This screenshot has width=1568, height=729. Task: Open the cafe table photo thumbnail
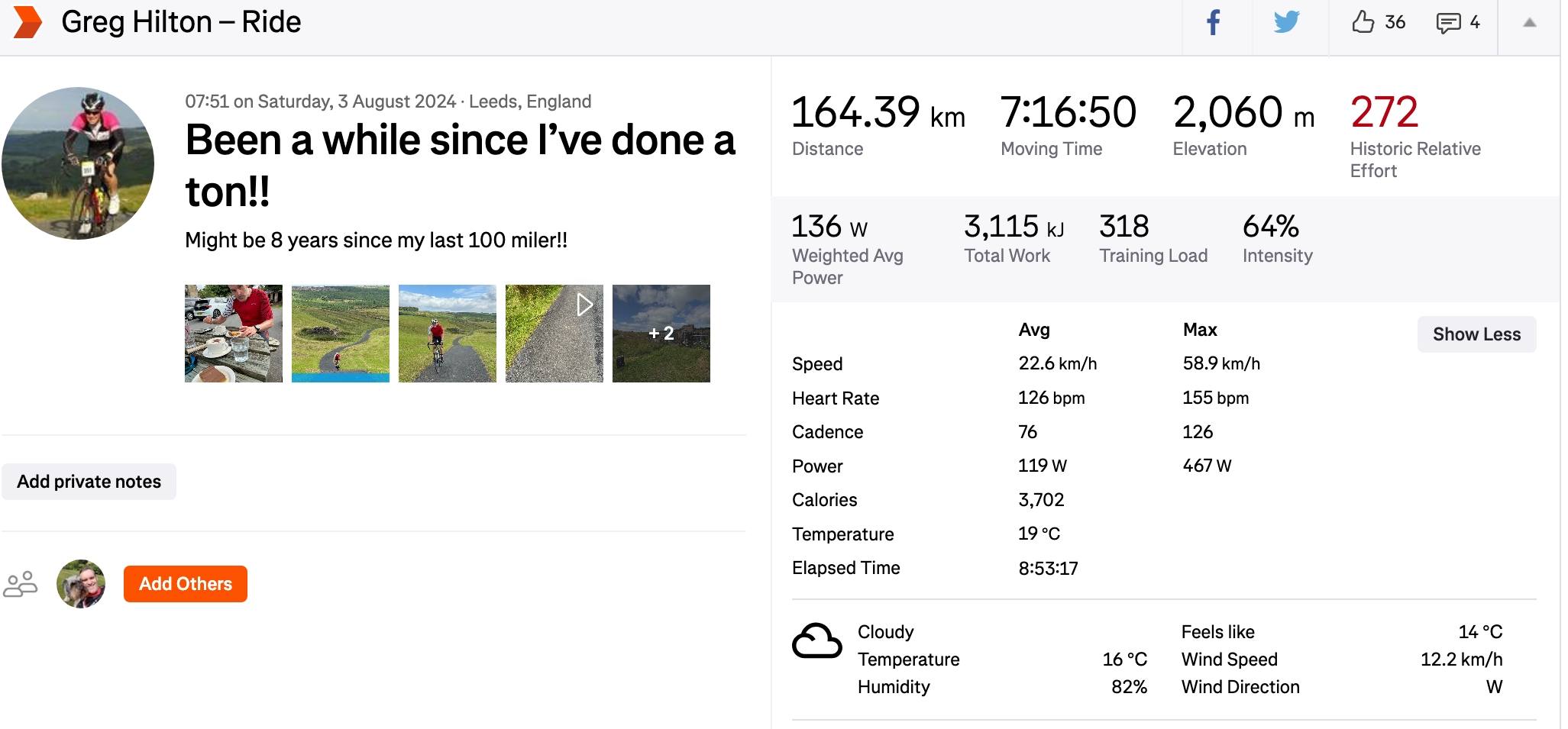[x=234, y=334]
